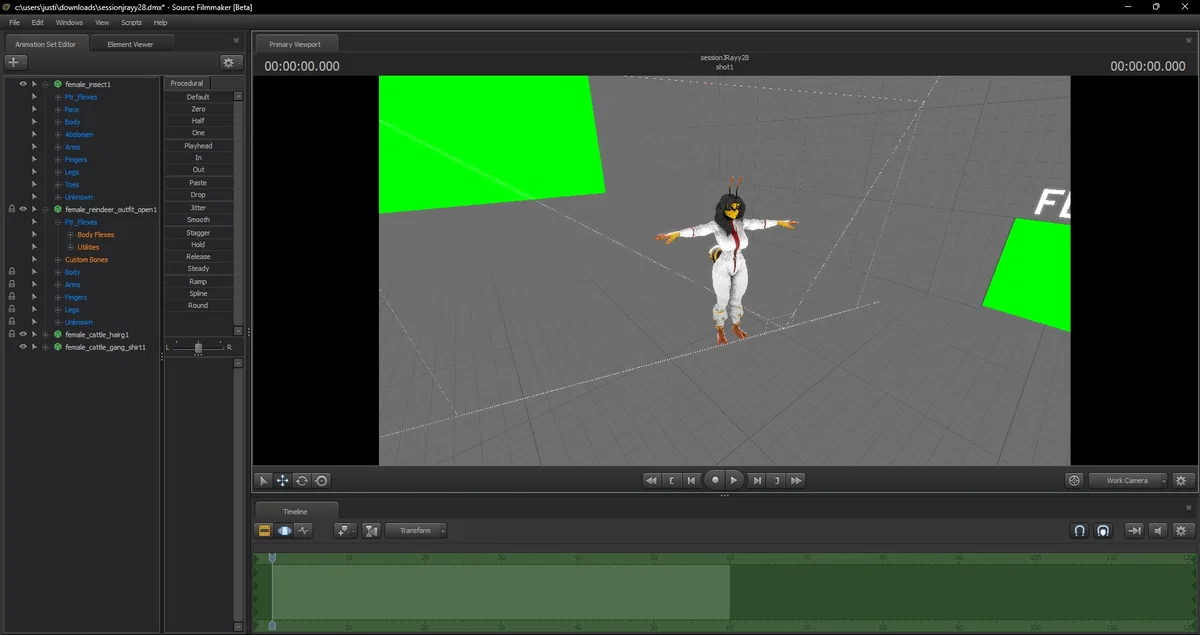Viewport: 1200px width, 635px height.
Task: Expand the Body Flexes group
Action: pyautogui.click(x=70, y=235)
